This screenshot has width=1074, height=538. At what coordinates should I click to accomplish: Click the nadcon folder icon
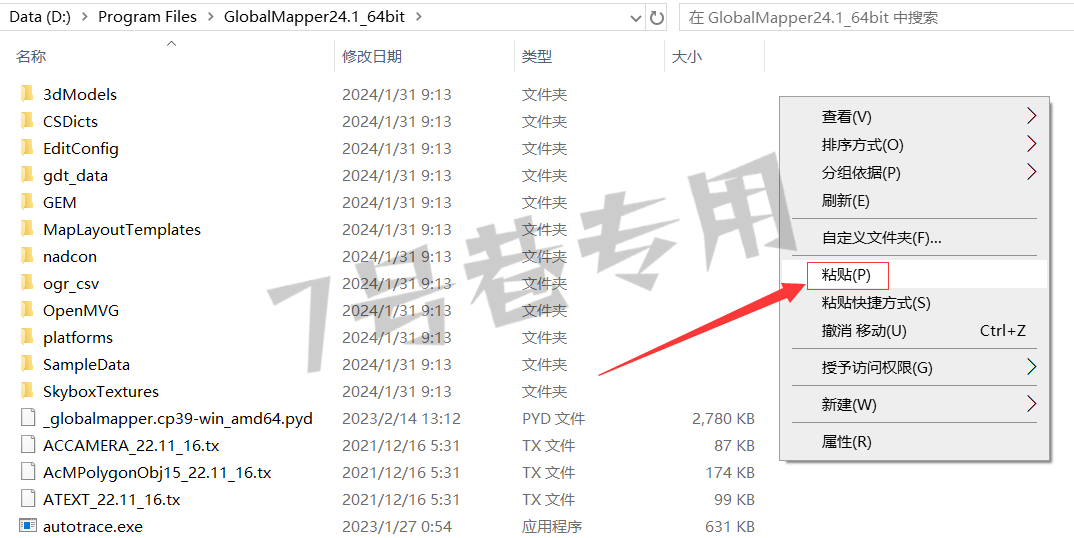click(27, 256)
